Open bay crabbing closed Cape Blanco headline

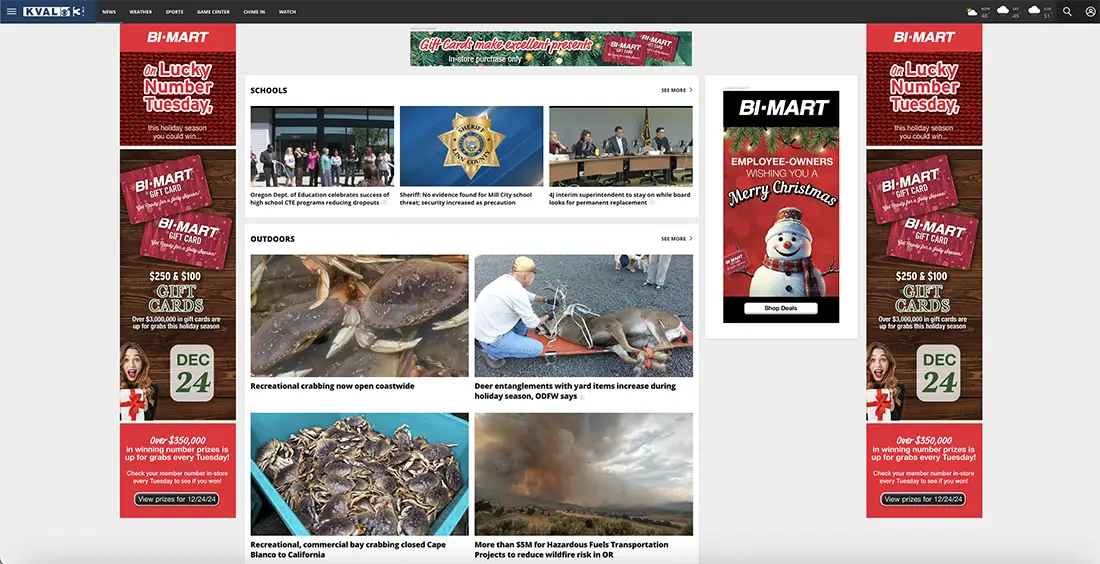[348, 550]
